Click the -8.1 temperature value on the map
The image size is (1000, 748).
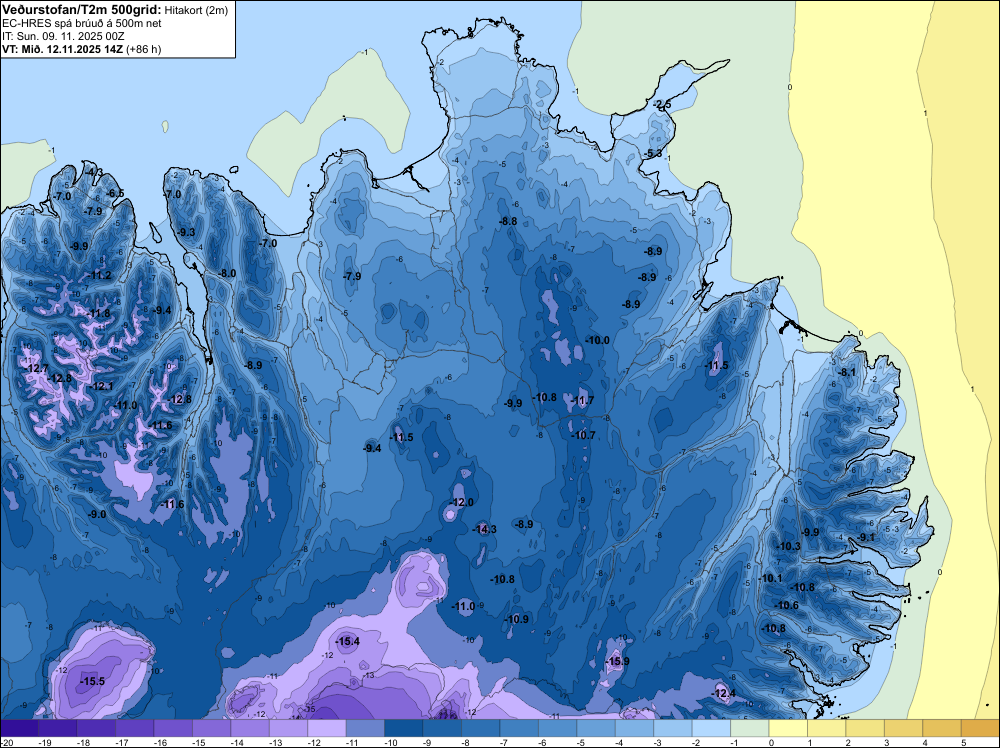click(x=847, y=372)
